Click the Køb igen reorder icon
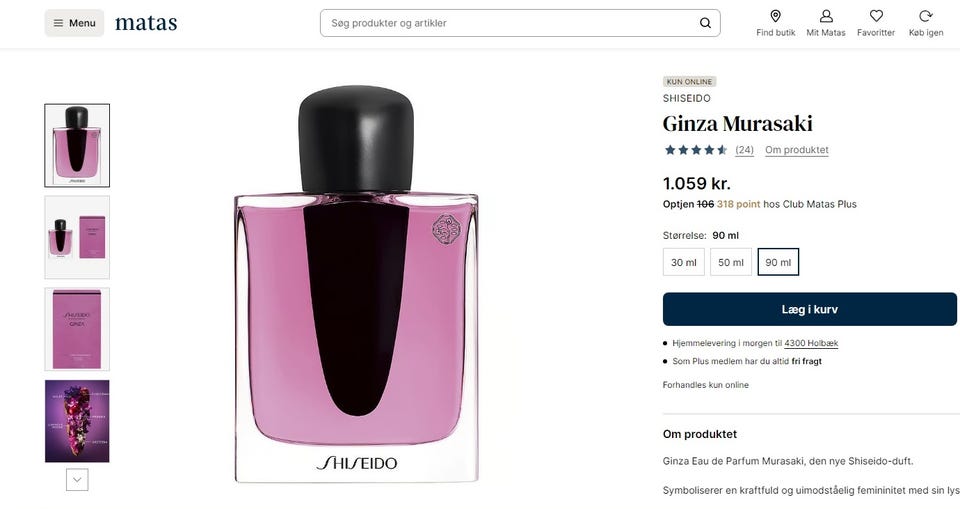Image resolution: width=960 pixels, height=509 pixels. [926, 16]
